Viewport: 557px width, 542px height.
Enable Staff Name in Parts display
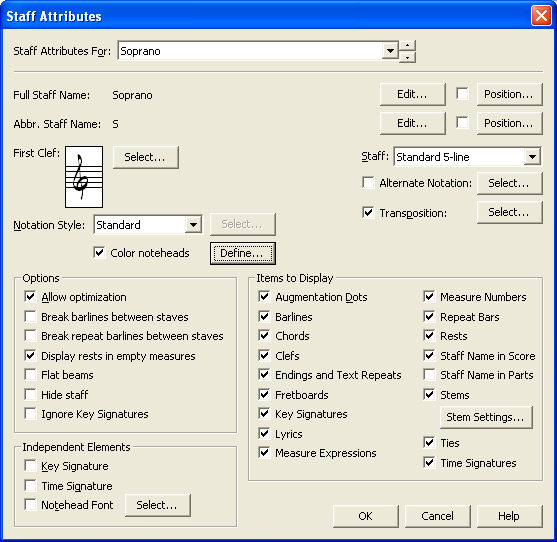tap(429, 374)
